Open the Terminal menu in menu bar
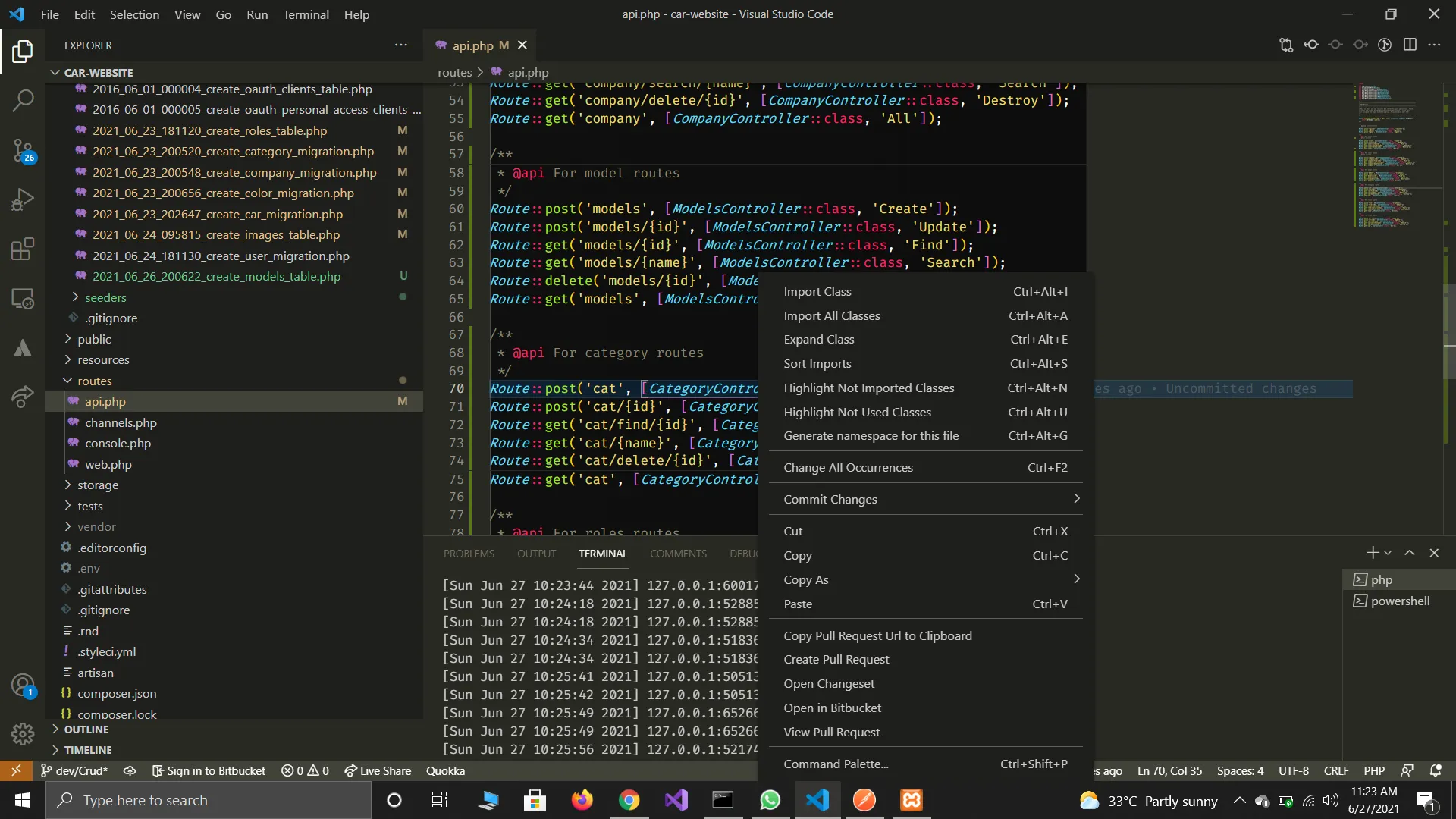This screenshot has height=819, width=1456. click(x=306, y=14)
